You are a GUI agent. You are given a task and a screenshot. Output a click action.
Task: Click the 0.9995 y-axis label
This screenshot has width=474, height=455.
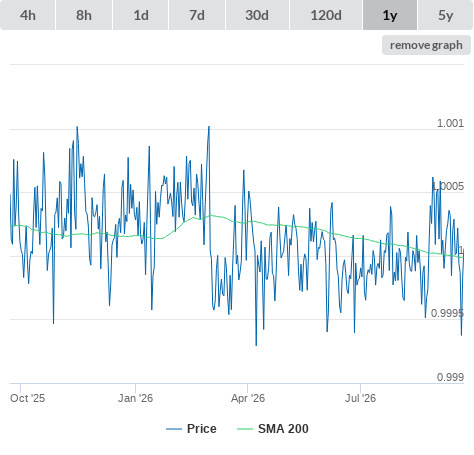pyautogui.click(x=447, y=313)
